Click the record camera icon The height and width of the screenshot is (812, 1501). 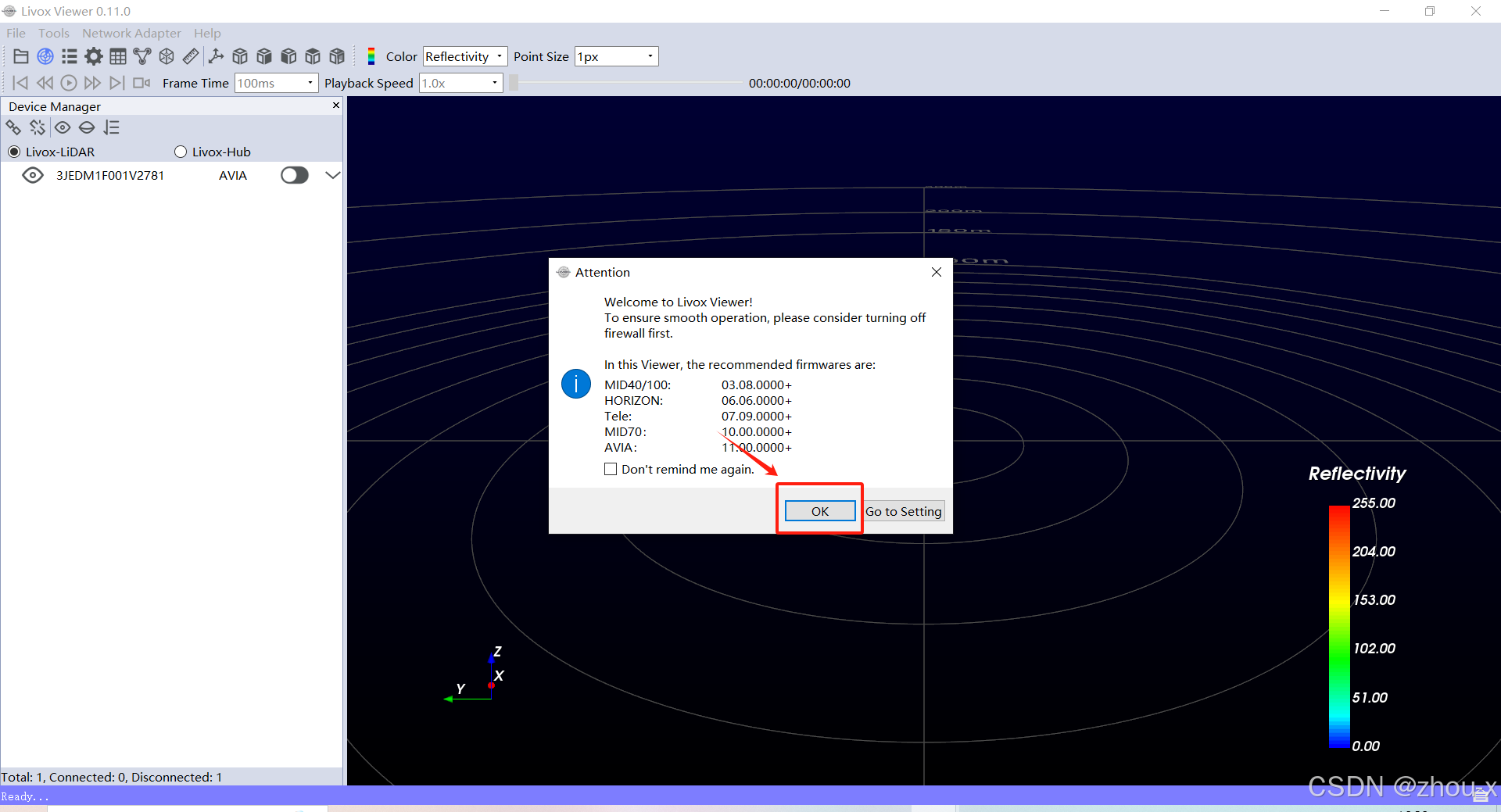142,83
